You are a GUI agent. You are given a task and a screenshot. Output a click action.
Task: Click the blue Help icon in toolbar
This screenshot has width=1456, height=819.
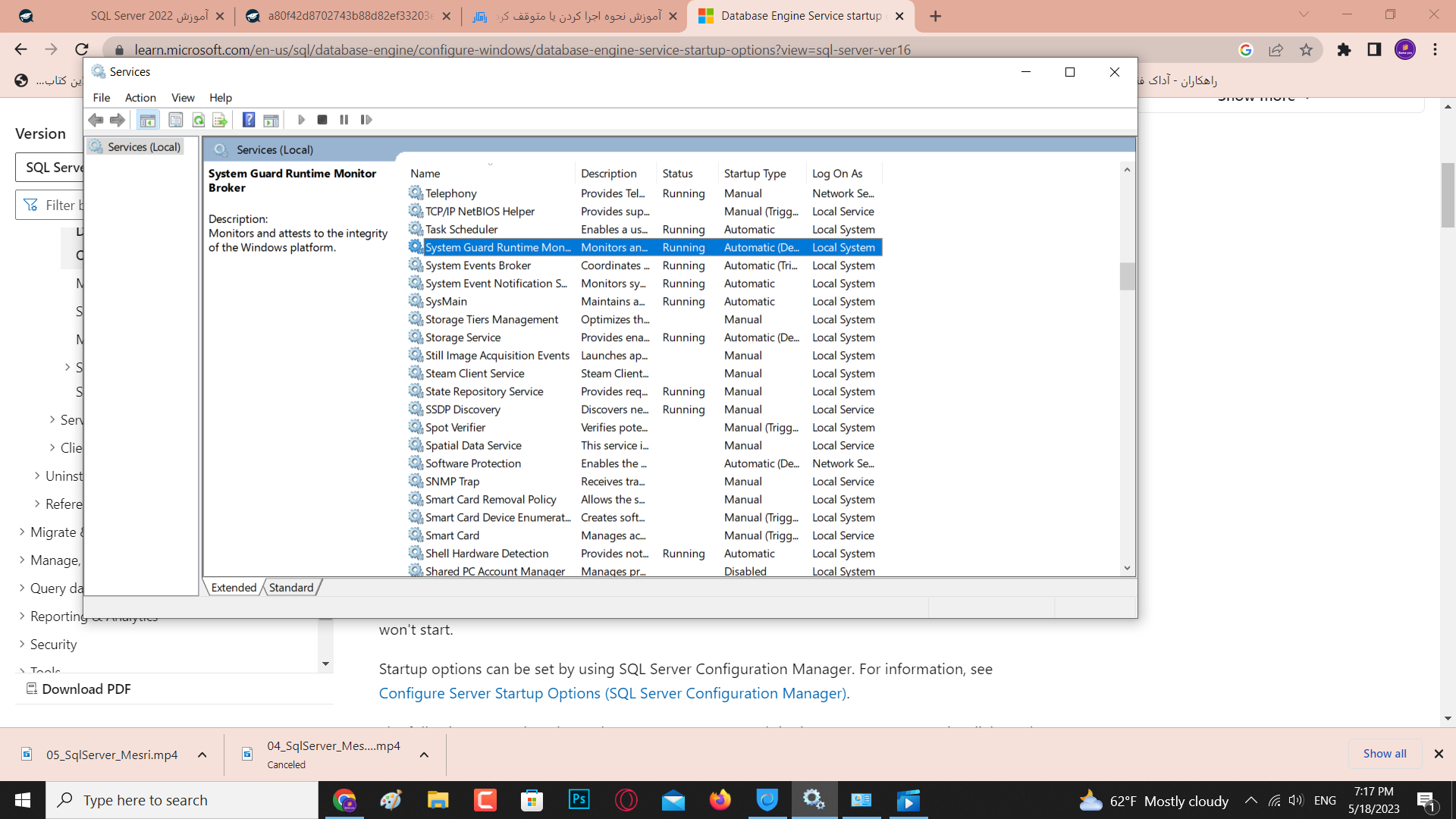pos(248,120)
